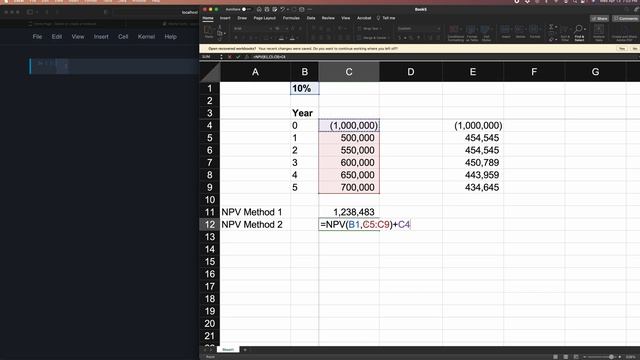Select row 12 header
This screenshot has width=640, height=360.
pos(210,224)
